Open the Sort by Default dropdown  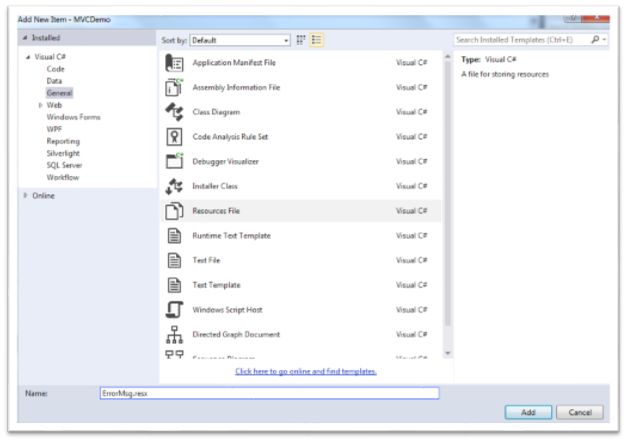tap(240, 40)
